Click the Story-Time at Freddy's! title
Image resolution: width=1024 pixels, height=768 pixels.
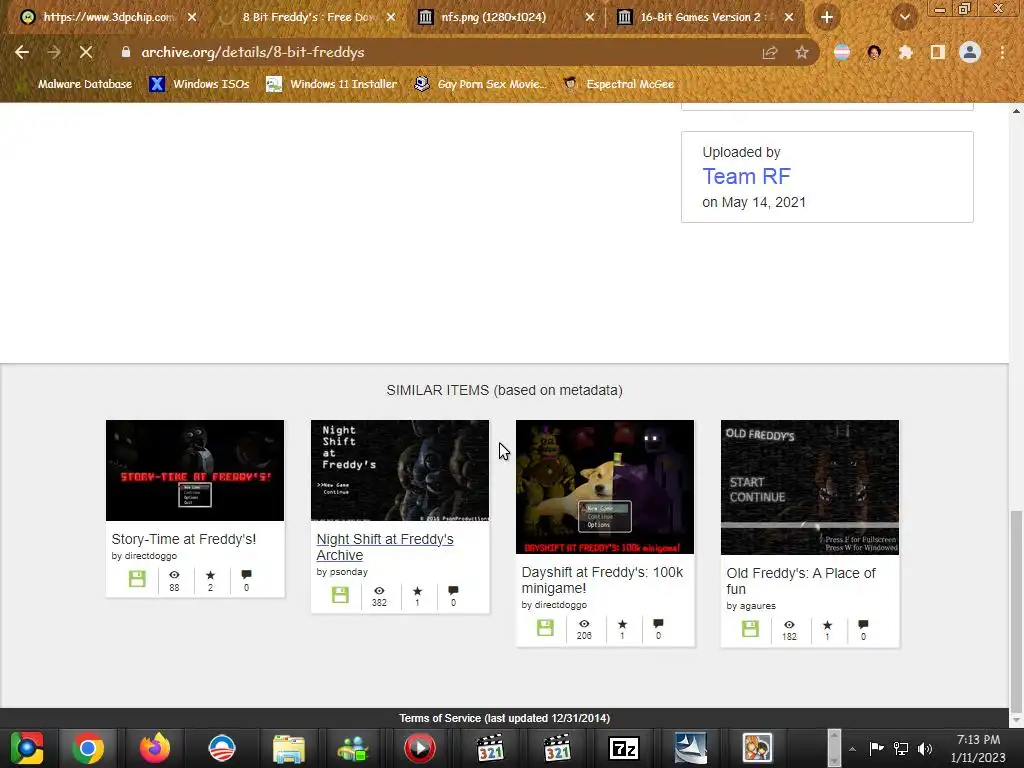tap(184, 539)
